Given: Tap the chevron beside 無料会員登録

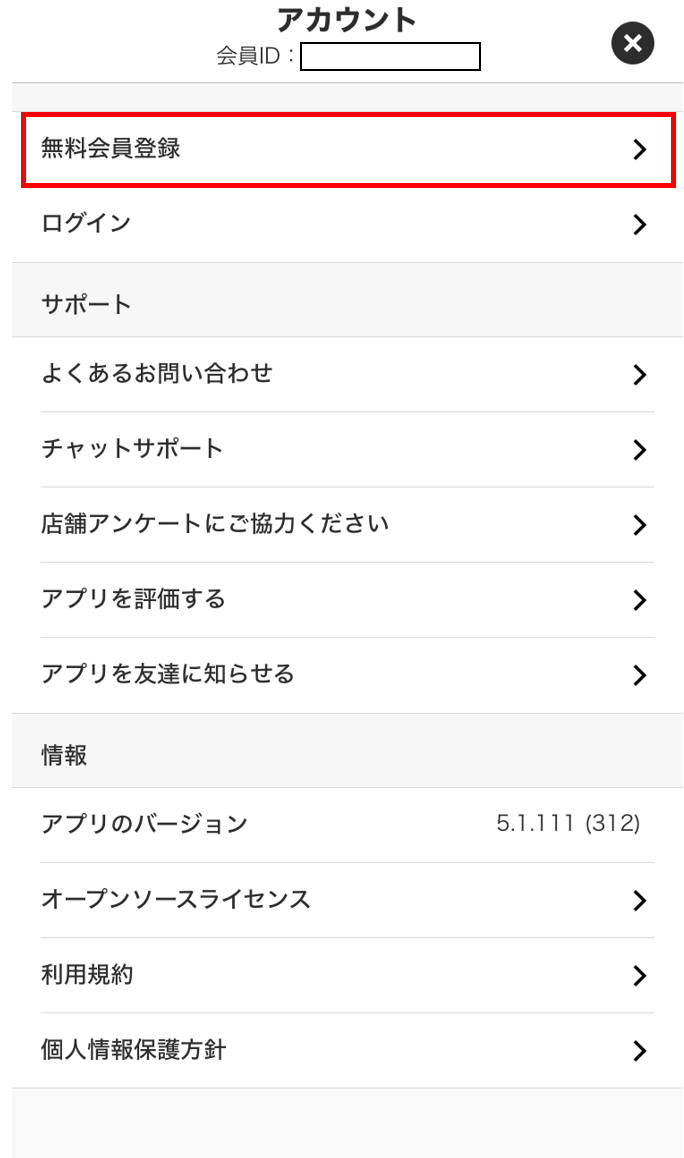Looking at the screenshot, I should pyautogui.click(x=640, y=150).
